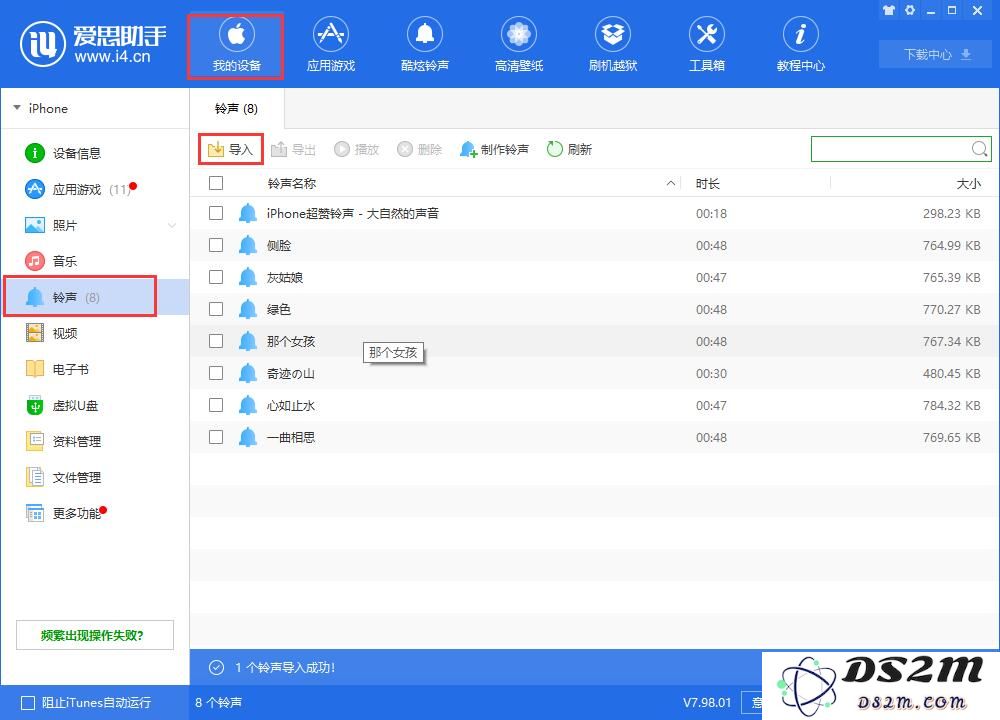Viewport: 1000px width, 720px height.
Task: Check the 绿色 ringtone checkbox
Action: [x=216, y=309]
